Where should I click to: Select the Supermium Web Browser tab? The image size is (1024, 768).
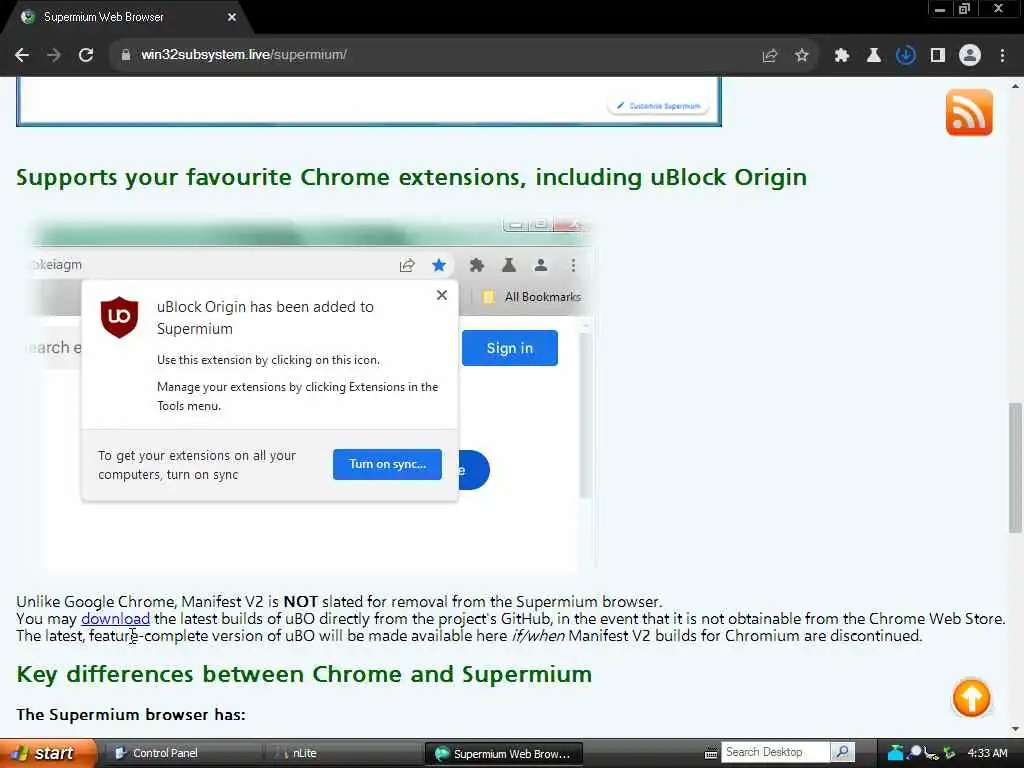point(127,18)
